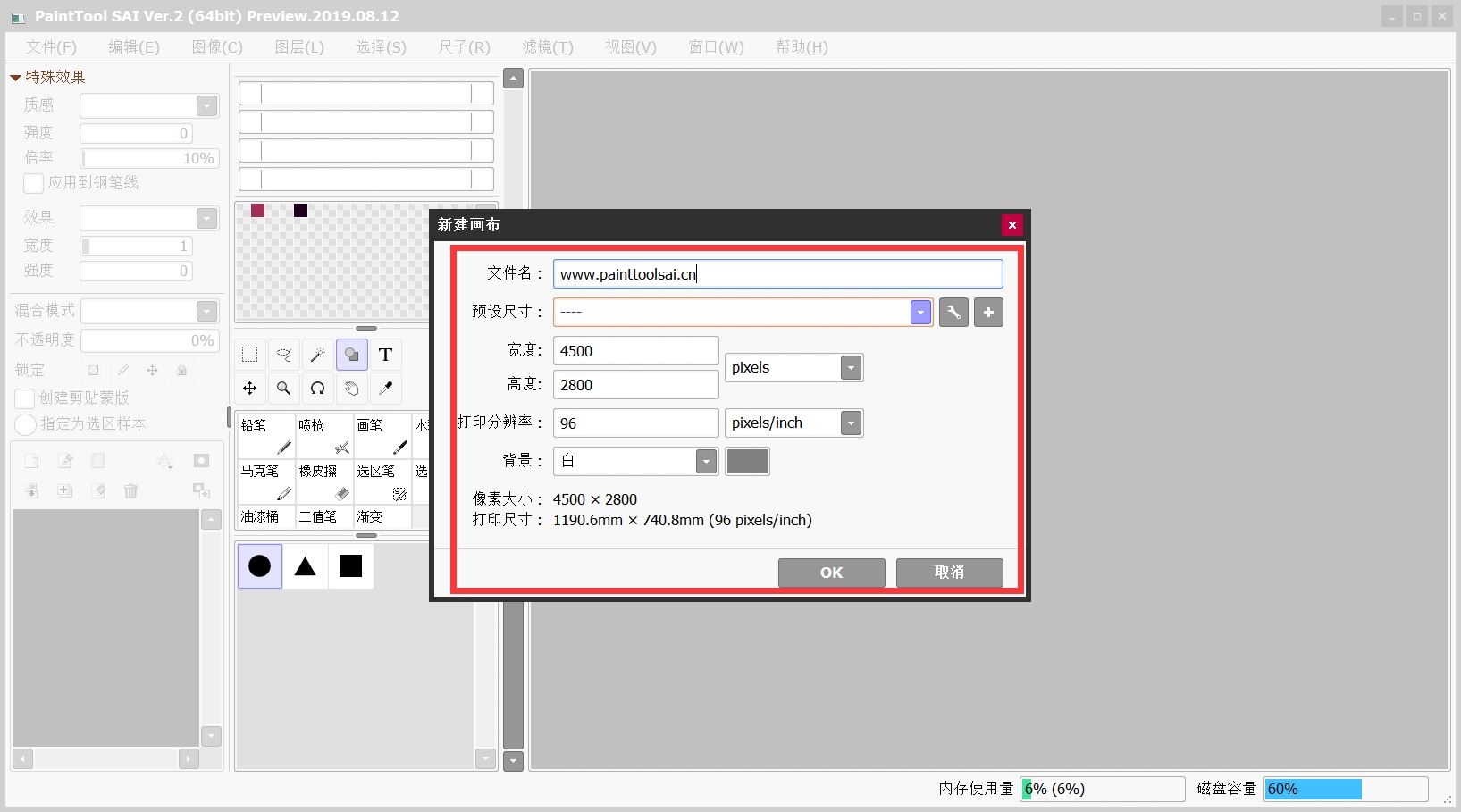Choose the 马克笔 marker brush

(266, 481)
